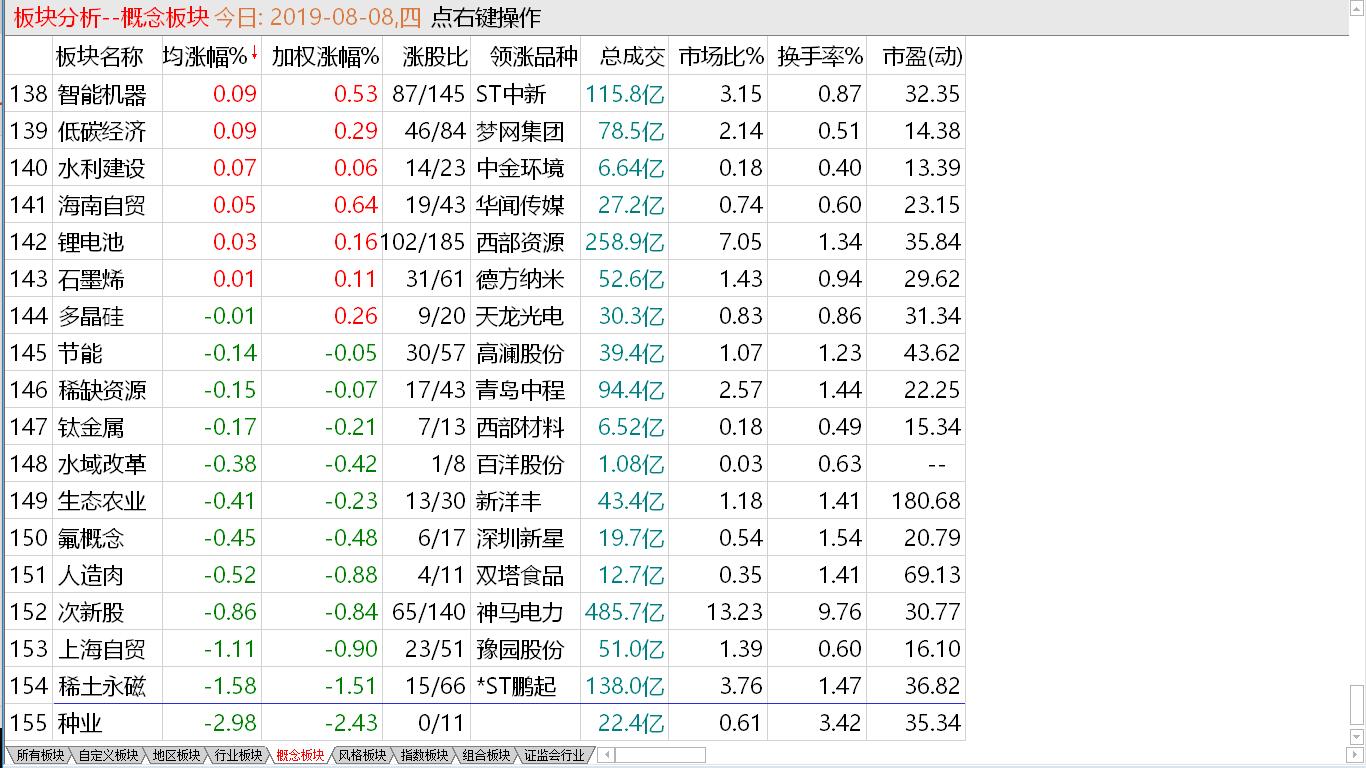Switch to the 所有板块 tab
The image size is (1366, 768).
[x=40, y=756]
